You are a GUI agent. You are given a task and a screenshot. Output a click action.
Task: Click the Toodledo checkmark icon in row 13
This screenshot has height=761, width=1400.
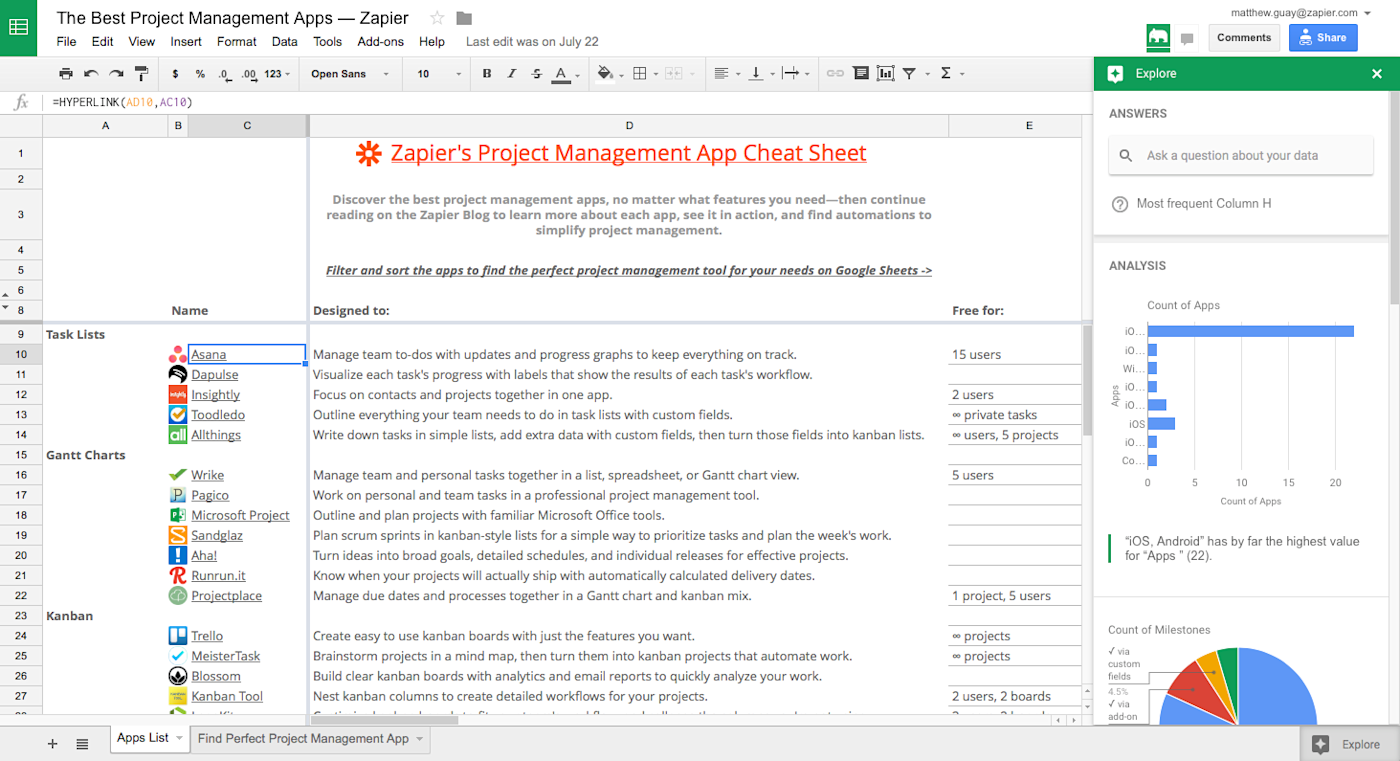pyautogui.click(x=177, y=414)
